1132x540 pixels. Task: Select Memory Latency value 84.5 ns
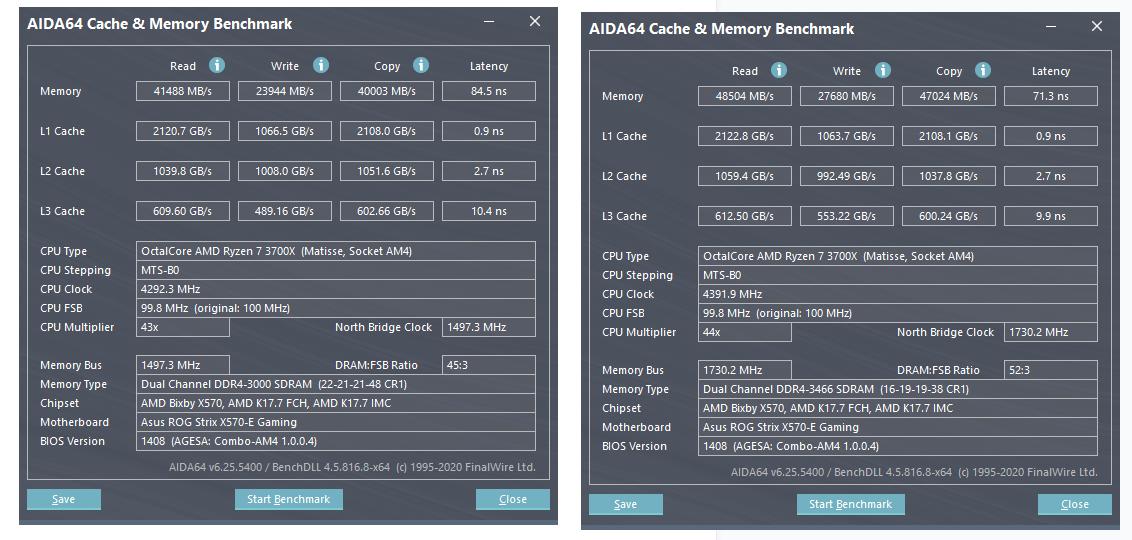[489, 91]
